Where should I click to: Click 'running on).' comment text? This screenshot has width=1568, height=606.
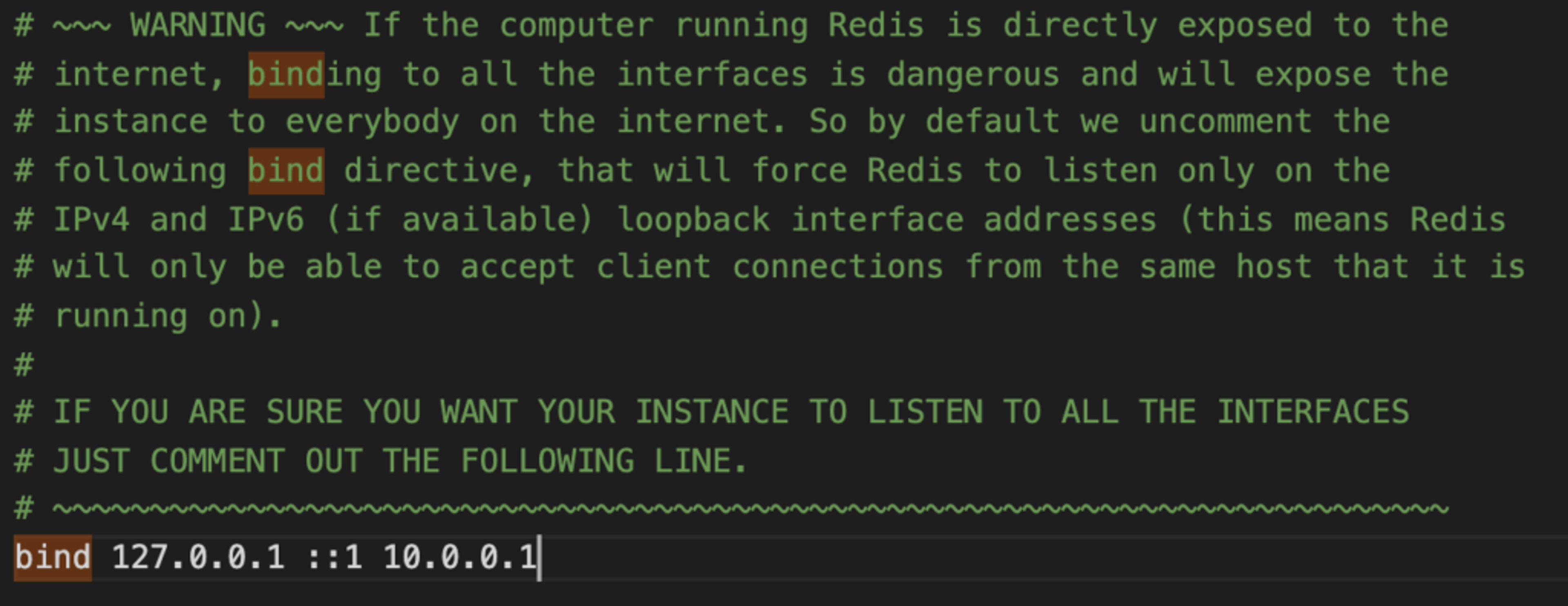pyautogui.click(x=169, y=316)
